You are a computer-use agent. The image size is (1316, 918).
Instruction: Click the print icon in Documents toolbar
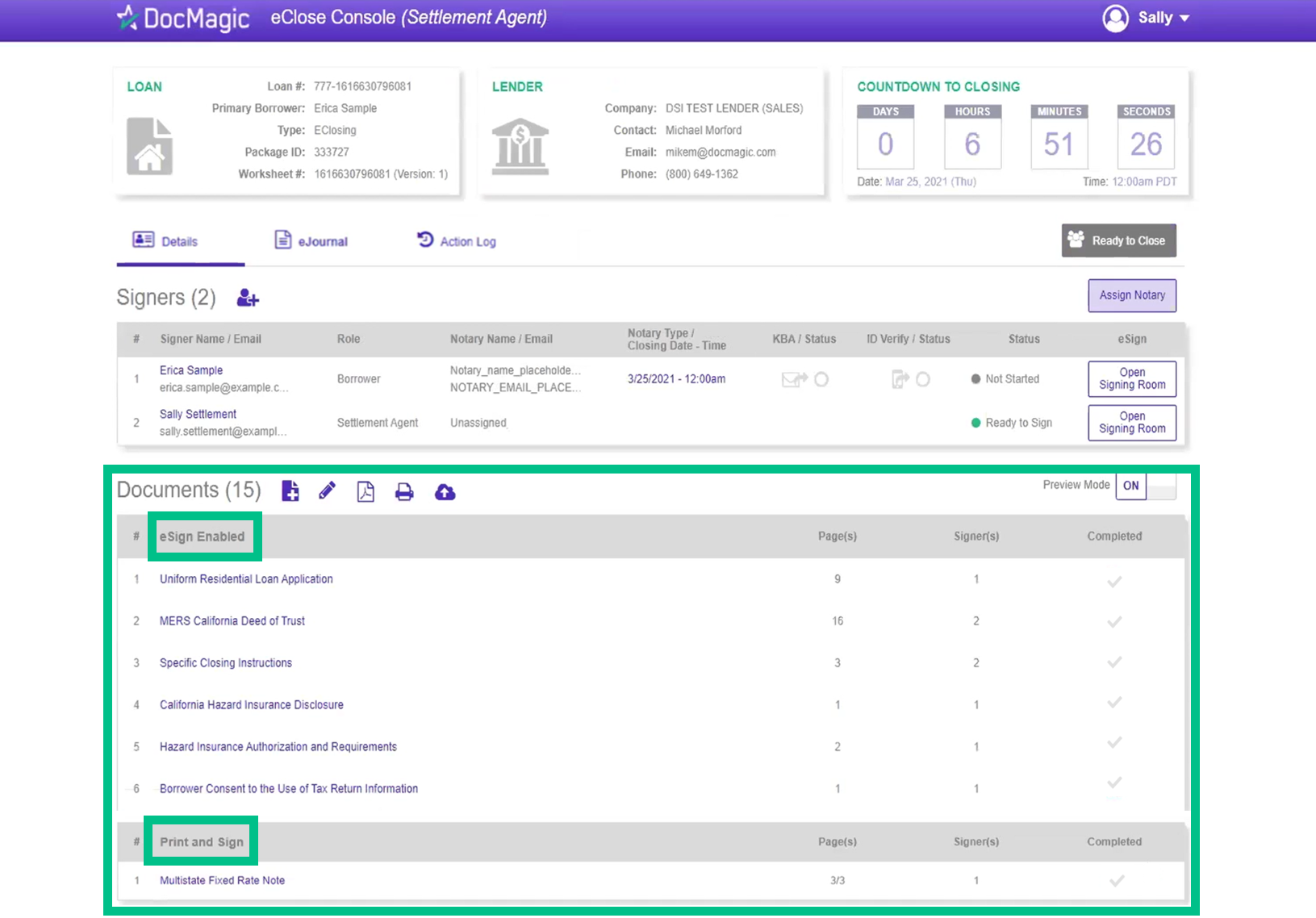[404, 492]
